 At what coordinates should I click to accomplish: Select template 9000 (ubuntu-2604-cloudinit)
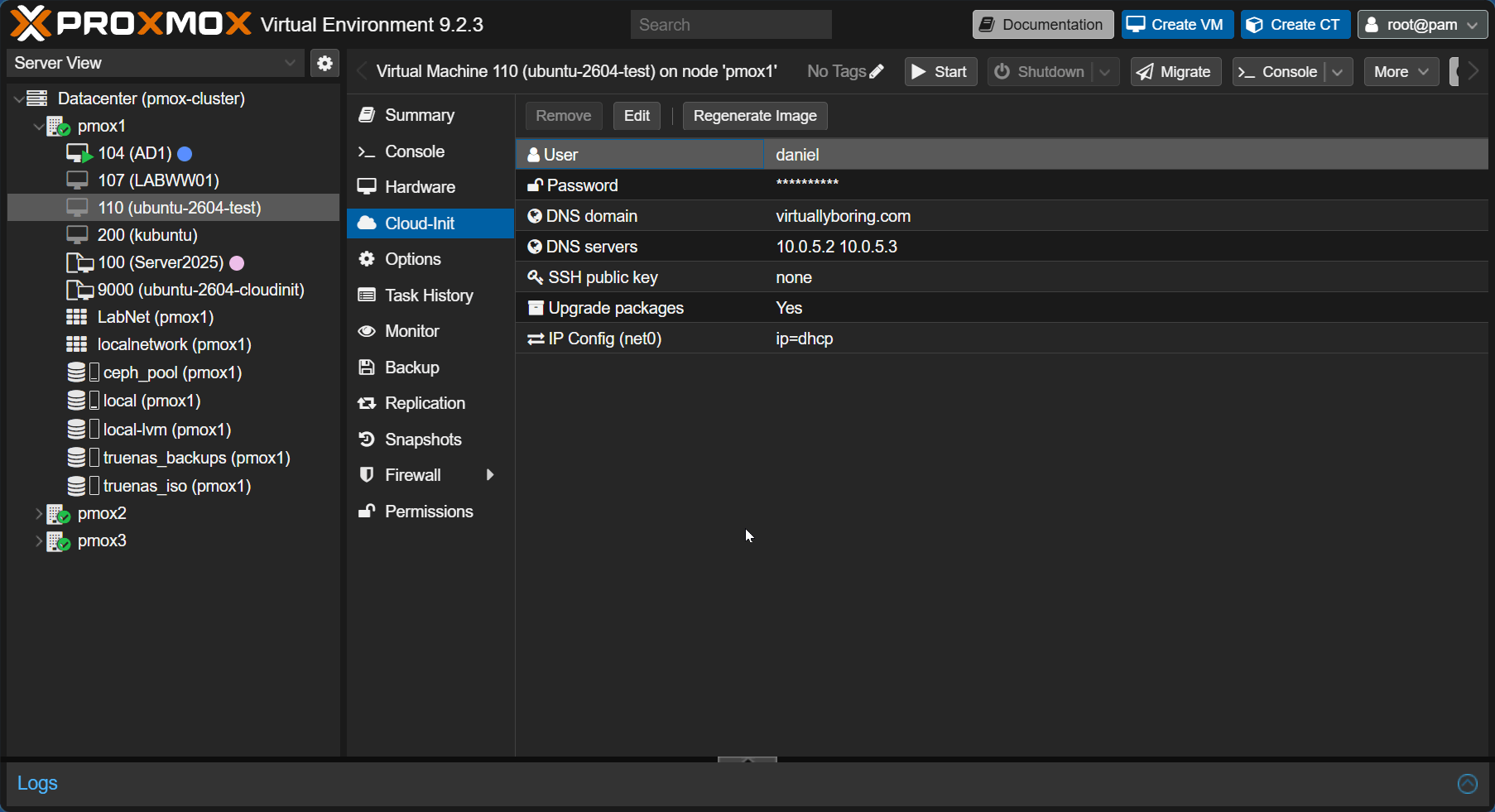point(201,290)
